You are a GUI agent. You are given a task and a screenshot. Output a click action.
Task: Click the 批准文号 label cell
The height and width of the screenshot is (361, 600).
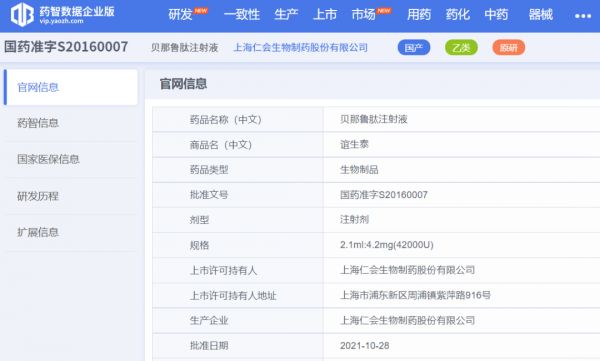(238, 195)
